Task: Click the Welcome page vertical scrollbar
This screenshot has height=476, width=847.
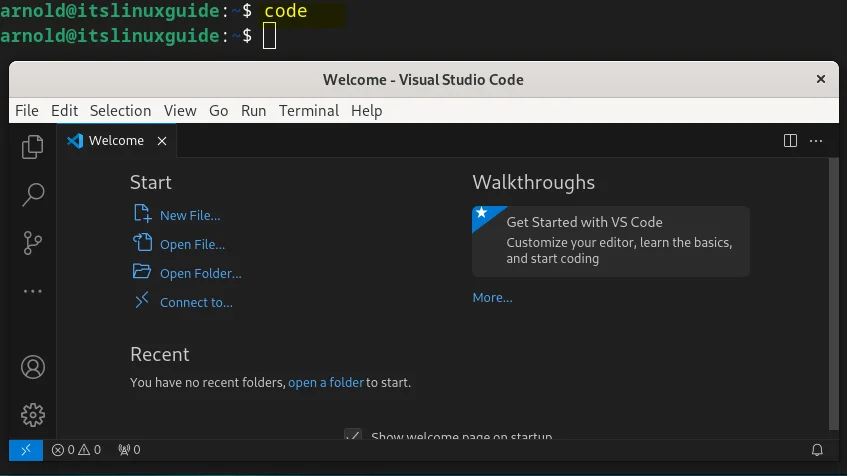Action: pyautogui.click(x=833, y=294)
